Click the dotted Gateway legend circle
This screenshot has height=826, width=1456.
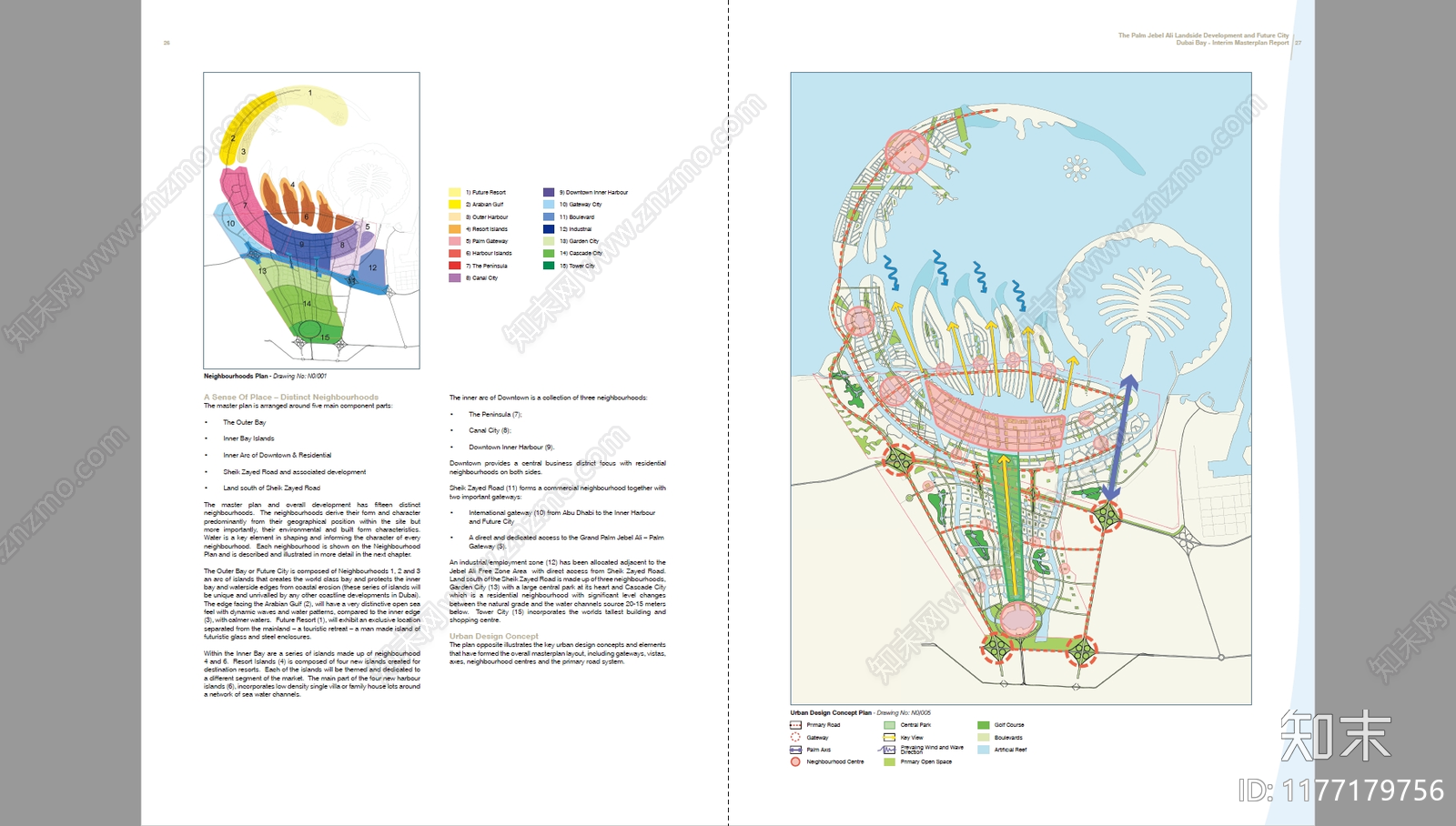click(x=795, y=738)
